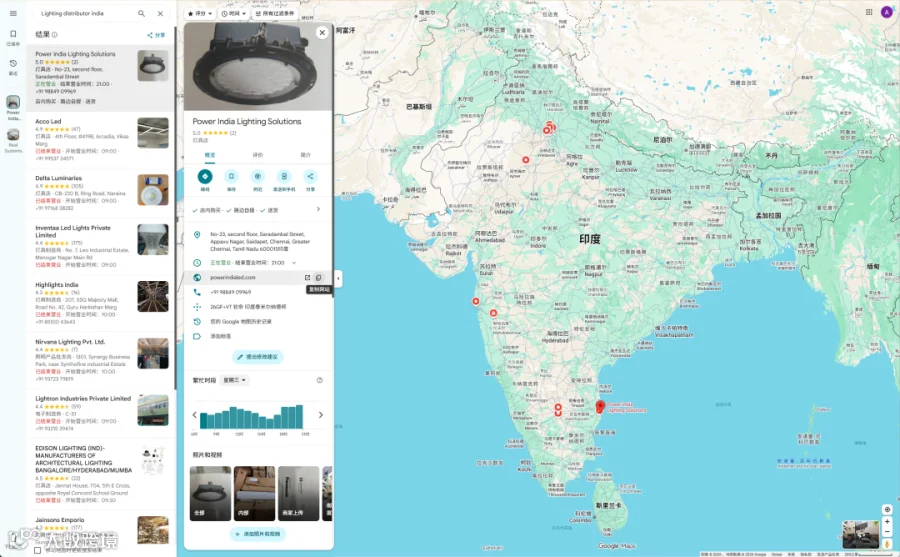This screenshot has height=557, width=900.
Task: Select EDISON LIGHTING (IND) result
Action: [x=102, y=473]
